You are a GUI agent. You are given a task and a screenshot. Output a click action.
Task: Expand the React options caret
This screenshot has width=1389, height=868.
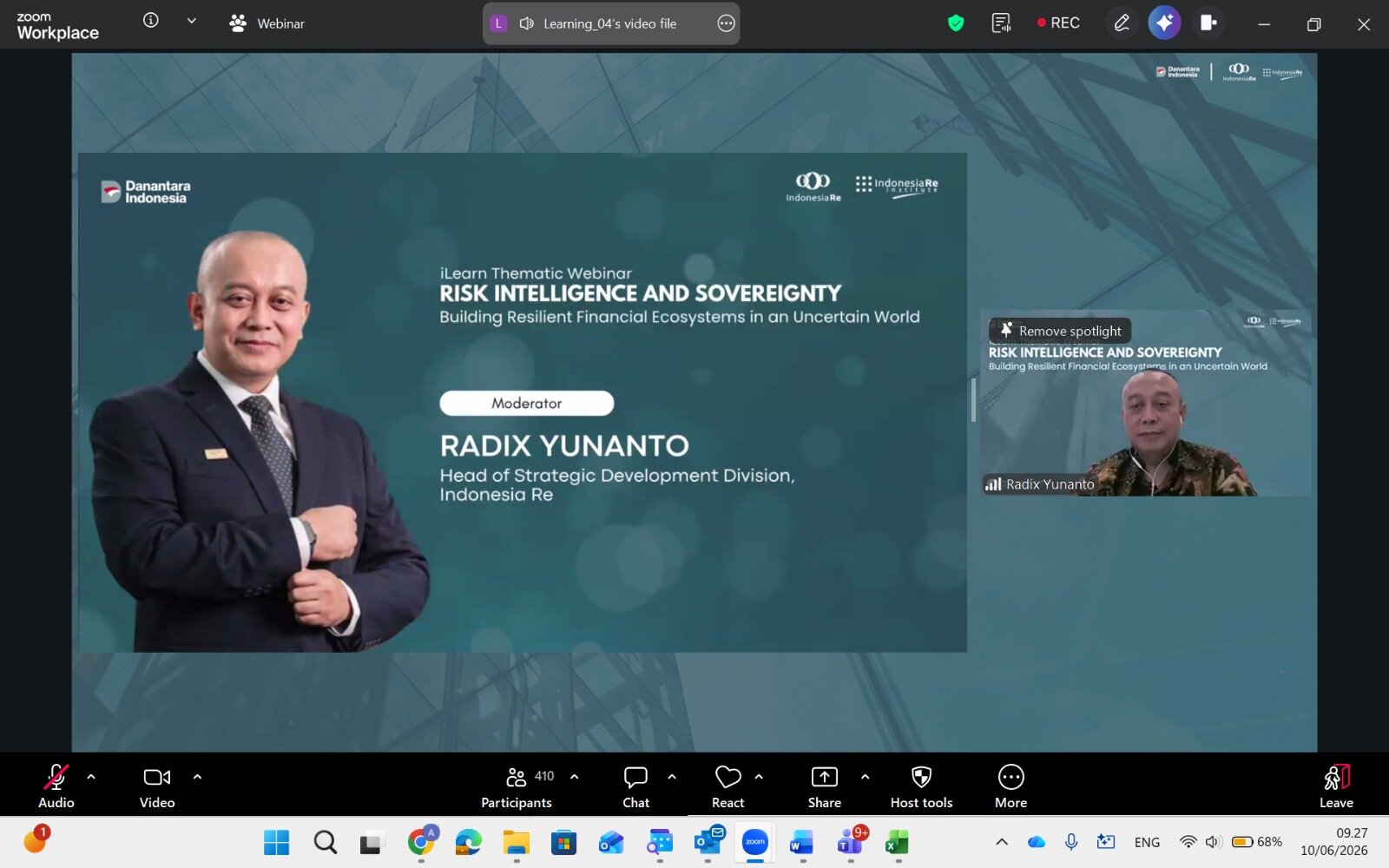(759, 777)
